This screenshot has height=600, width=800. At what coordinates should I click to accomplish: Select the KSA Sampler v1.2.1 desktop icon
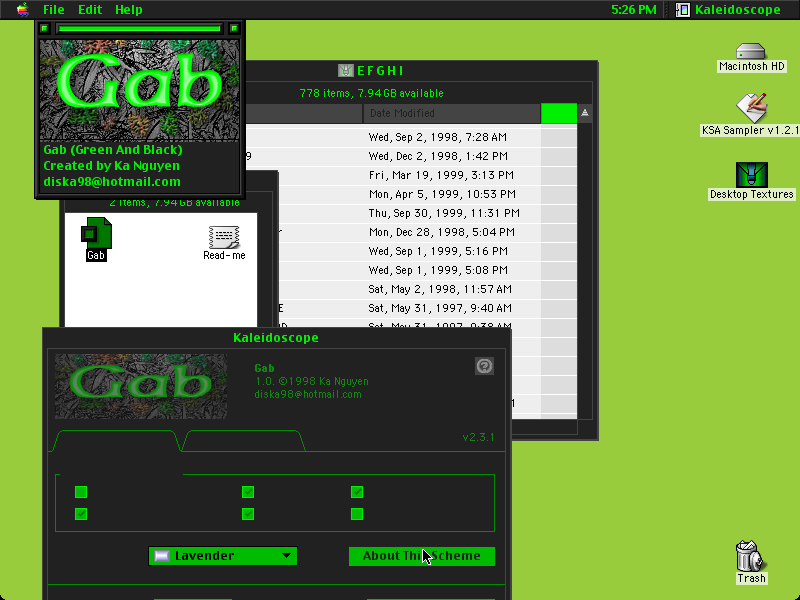[x=751, y=107]
